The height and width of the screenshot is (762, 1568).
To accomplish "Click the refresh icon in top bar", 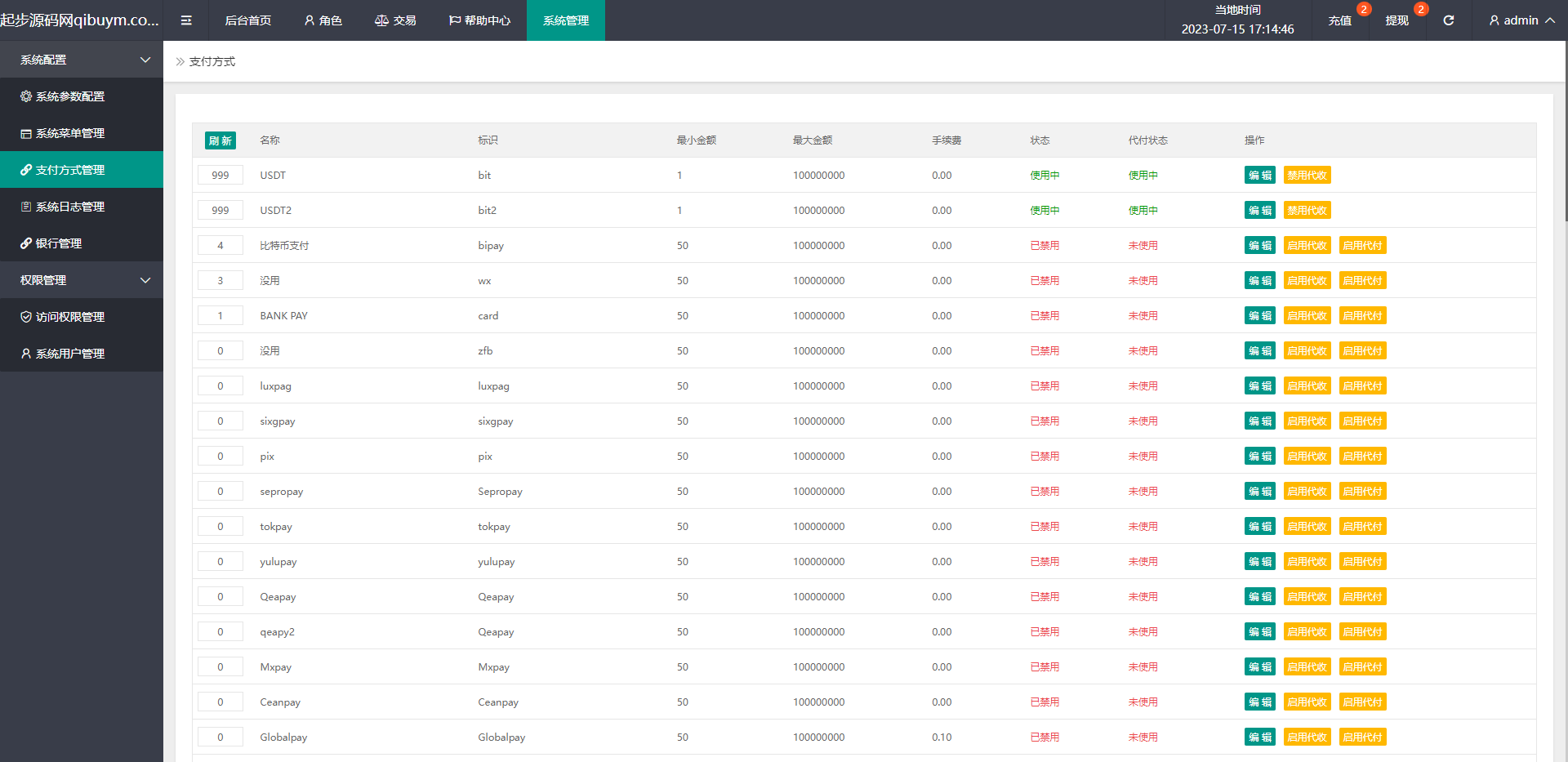I will click(1448, 20).
